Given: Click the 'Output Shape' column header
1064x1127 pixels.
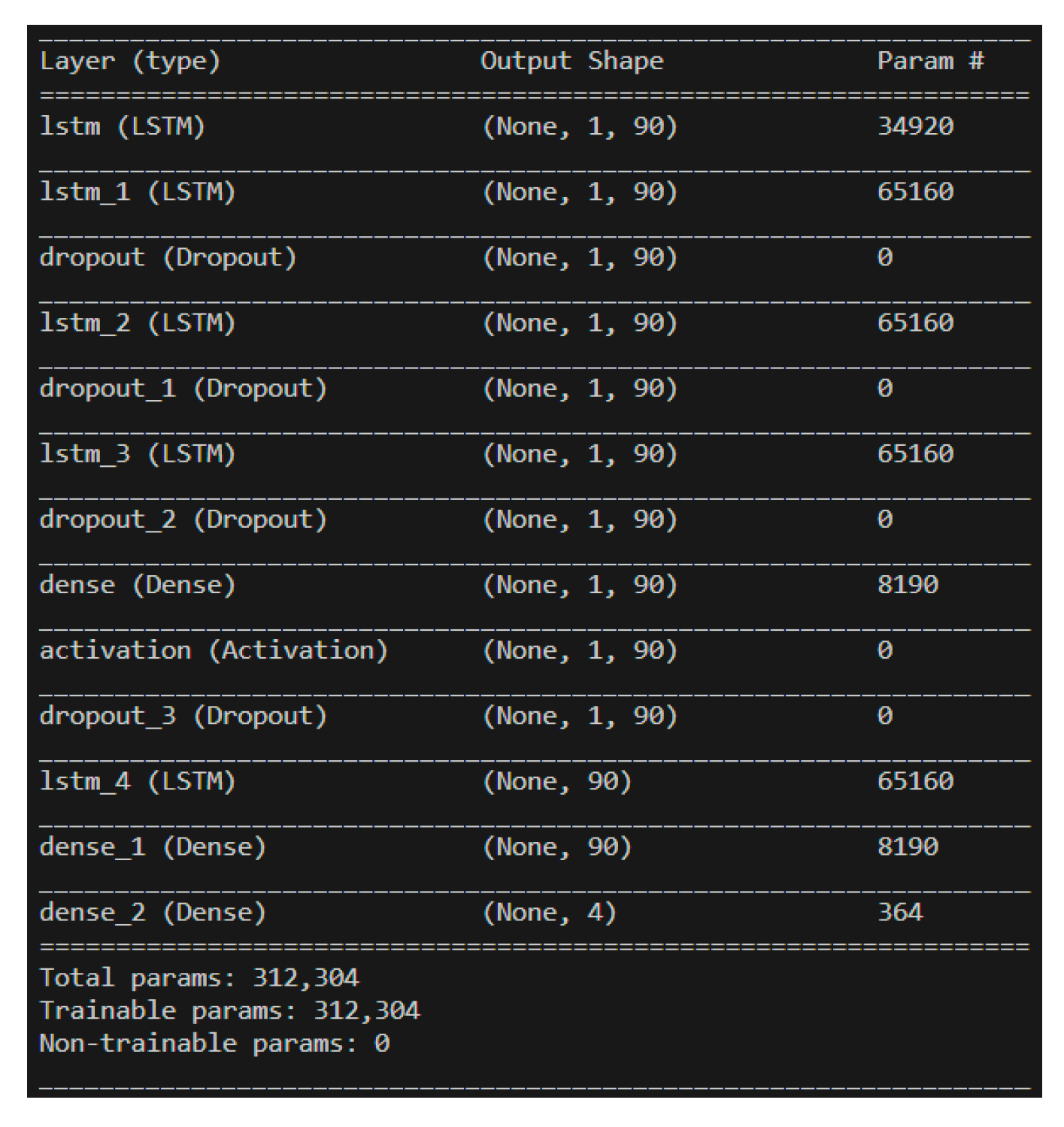Looking at the screenshot, I should (x=571, y=61).
